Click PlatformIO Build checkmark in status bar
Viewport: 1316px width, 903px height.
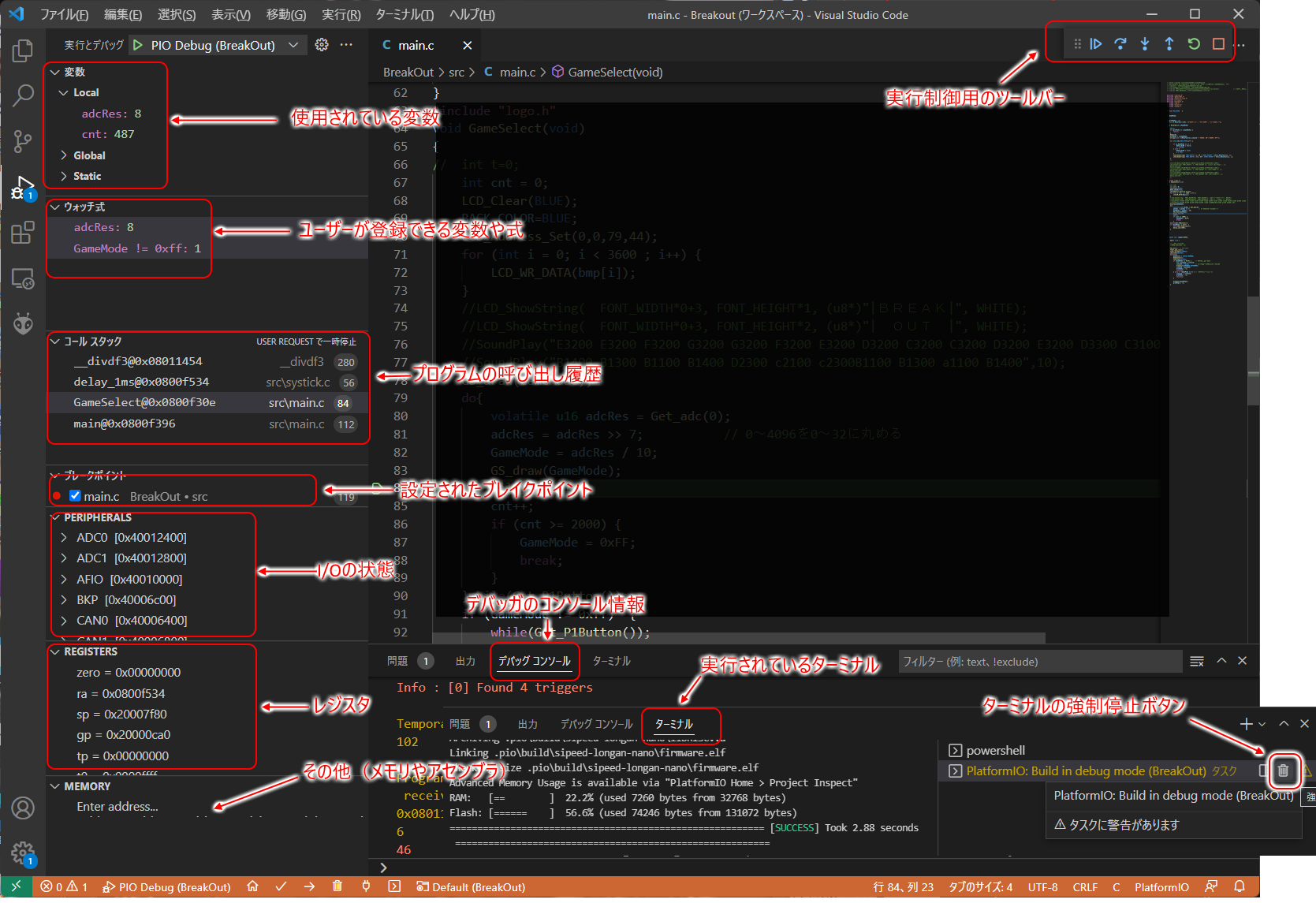click(281, 886)
